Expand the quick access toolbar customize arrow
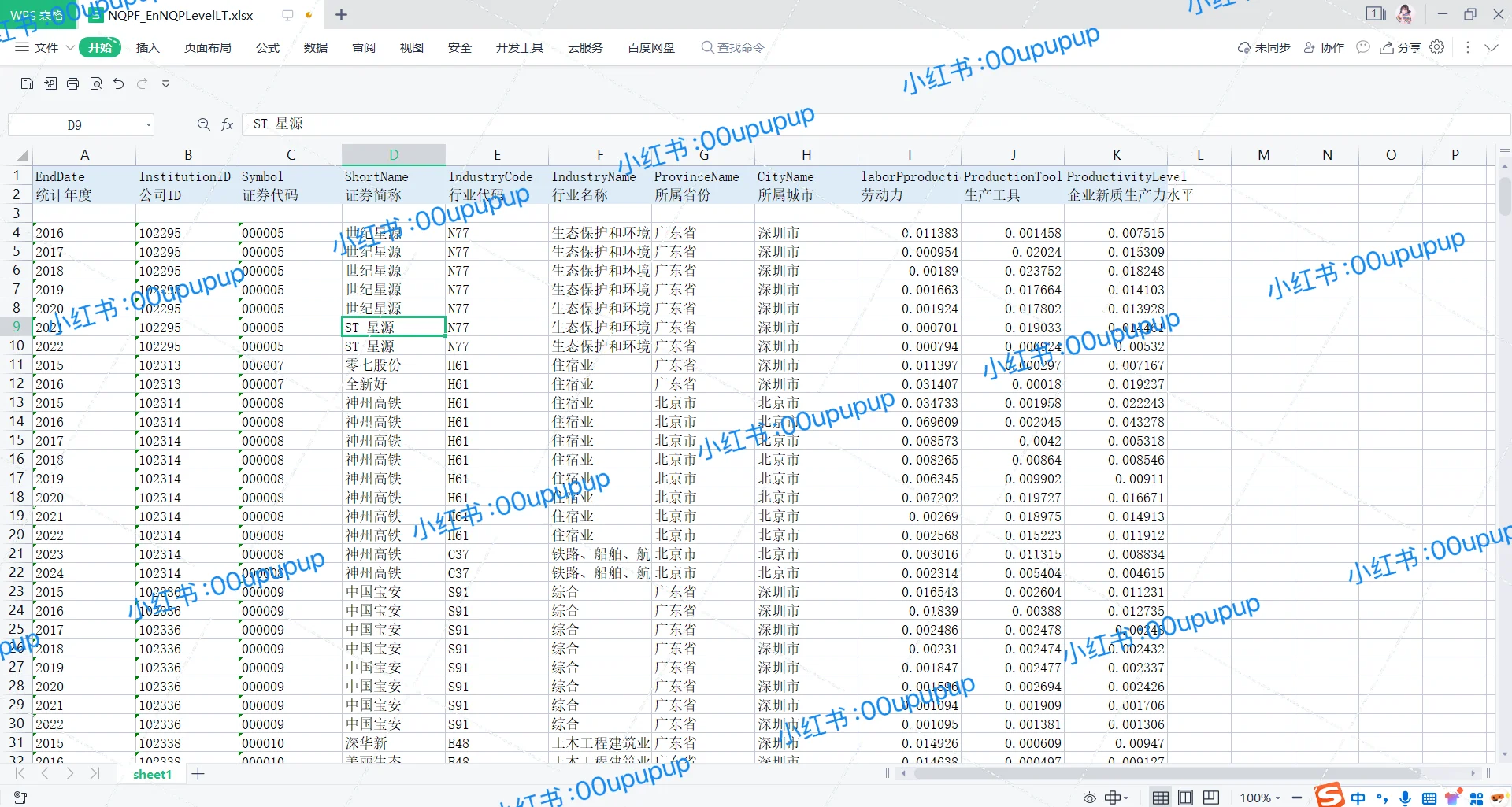Viewport: 1512px width, 807px height. coord(165,83)
